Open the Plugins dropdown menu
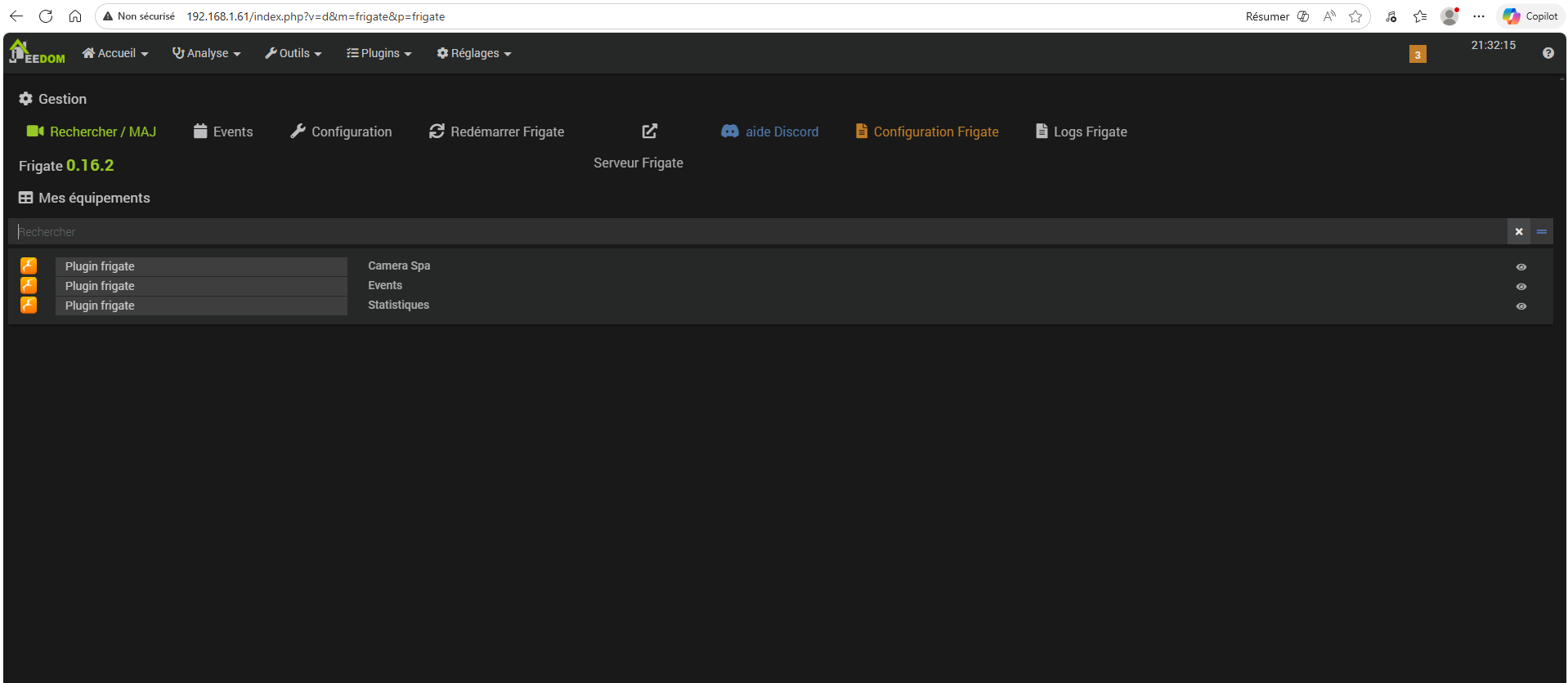 click(379, 53)
